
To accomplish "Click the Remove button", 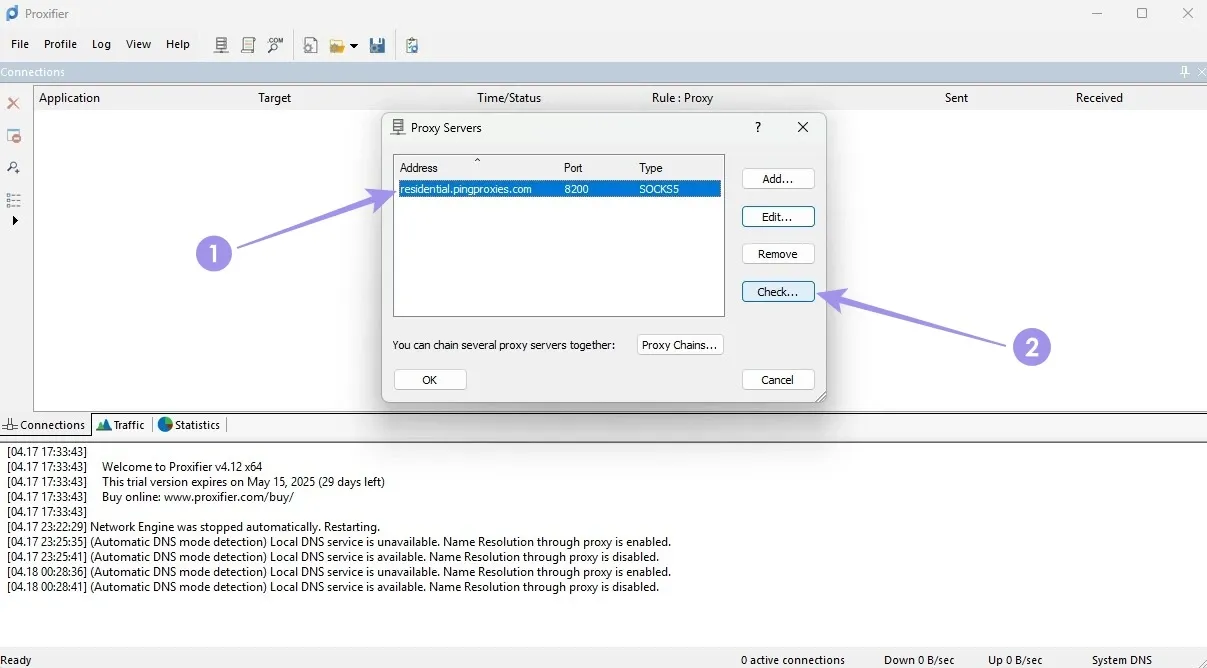I will coord(778,254).
